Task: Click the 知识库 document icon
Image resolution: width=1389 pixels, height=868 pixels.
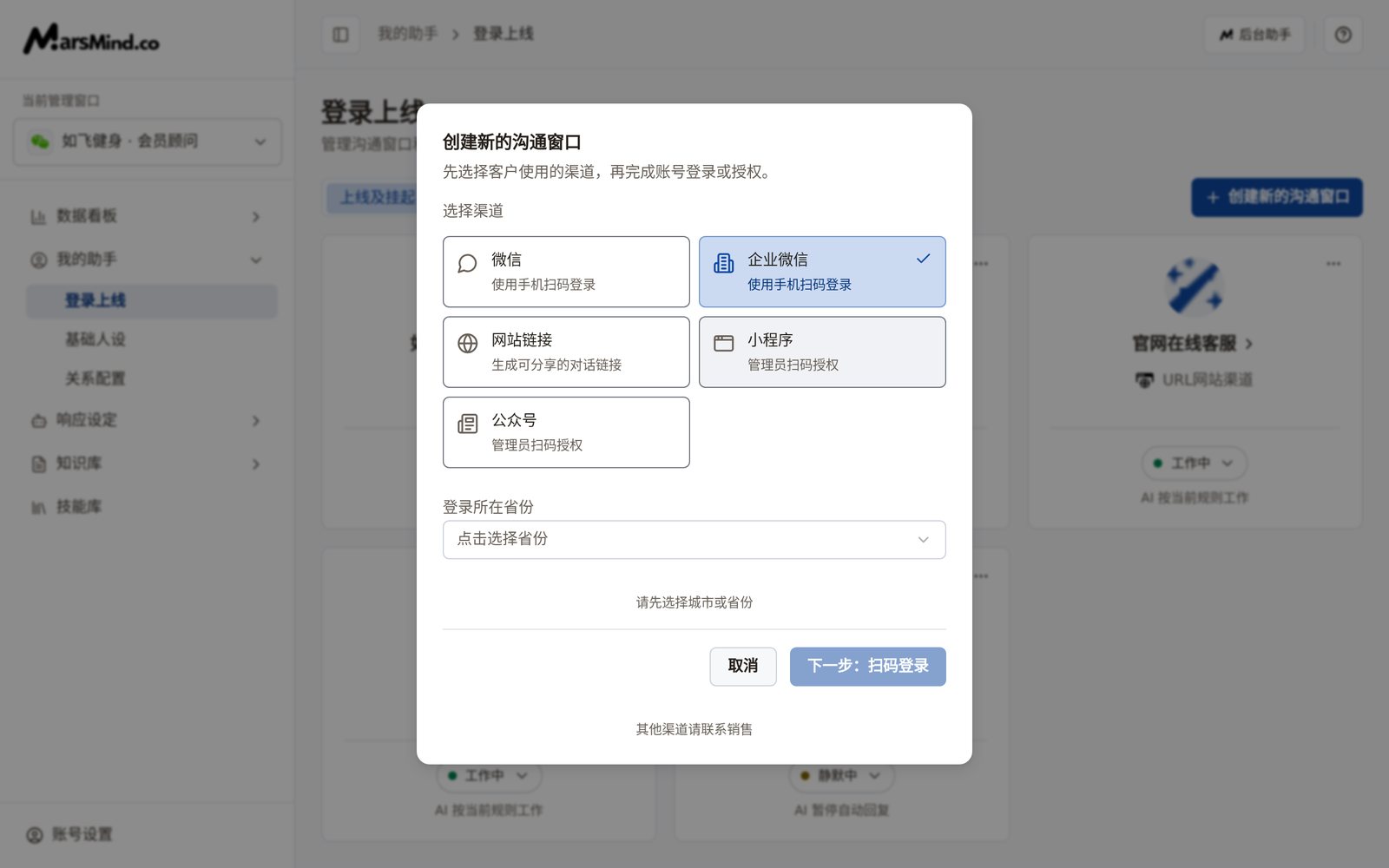Action: click(38, 464)
